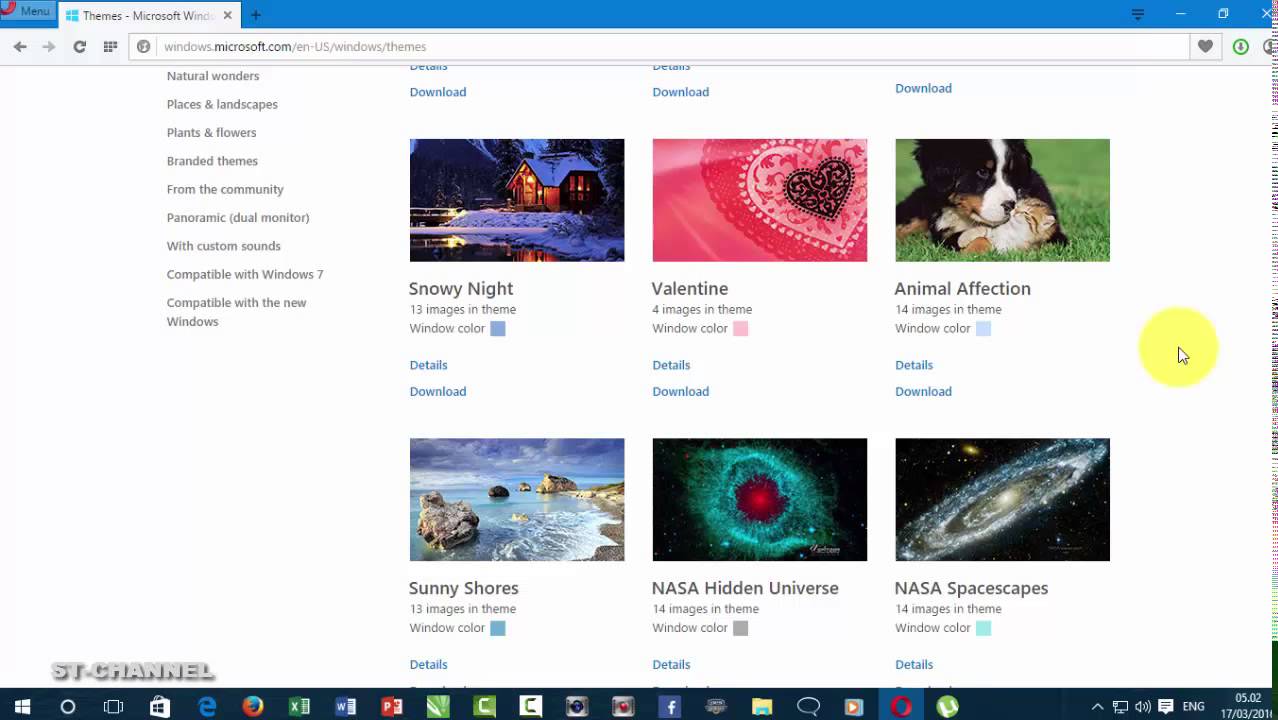1278x720 pixels.
Task: Launch Firefox from taskbar
Action: (253, 707)
